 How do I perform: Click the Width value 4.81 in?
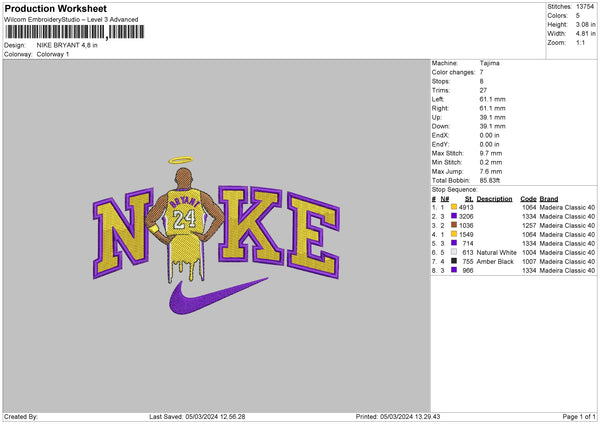585,34
